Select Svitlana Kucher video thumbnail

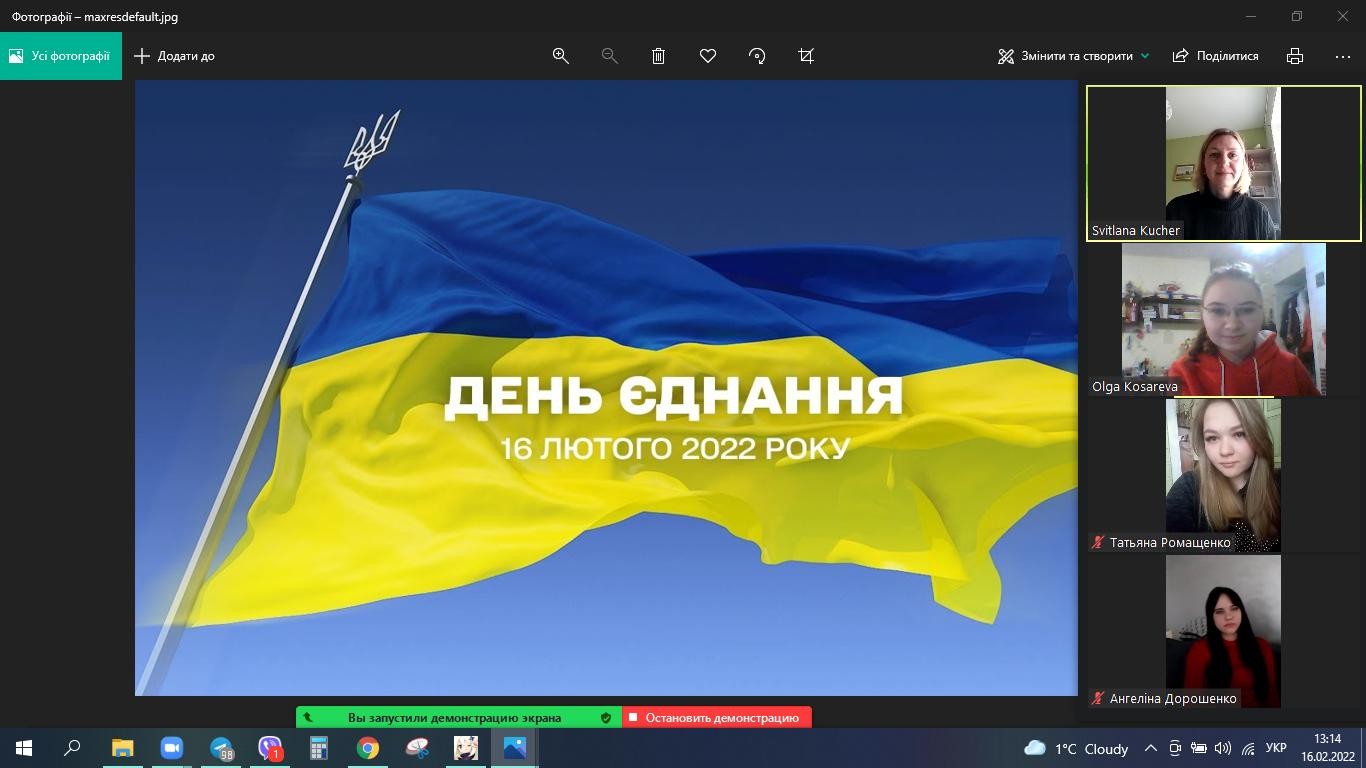pyautogui.click(x=1223, y=163)
